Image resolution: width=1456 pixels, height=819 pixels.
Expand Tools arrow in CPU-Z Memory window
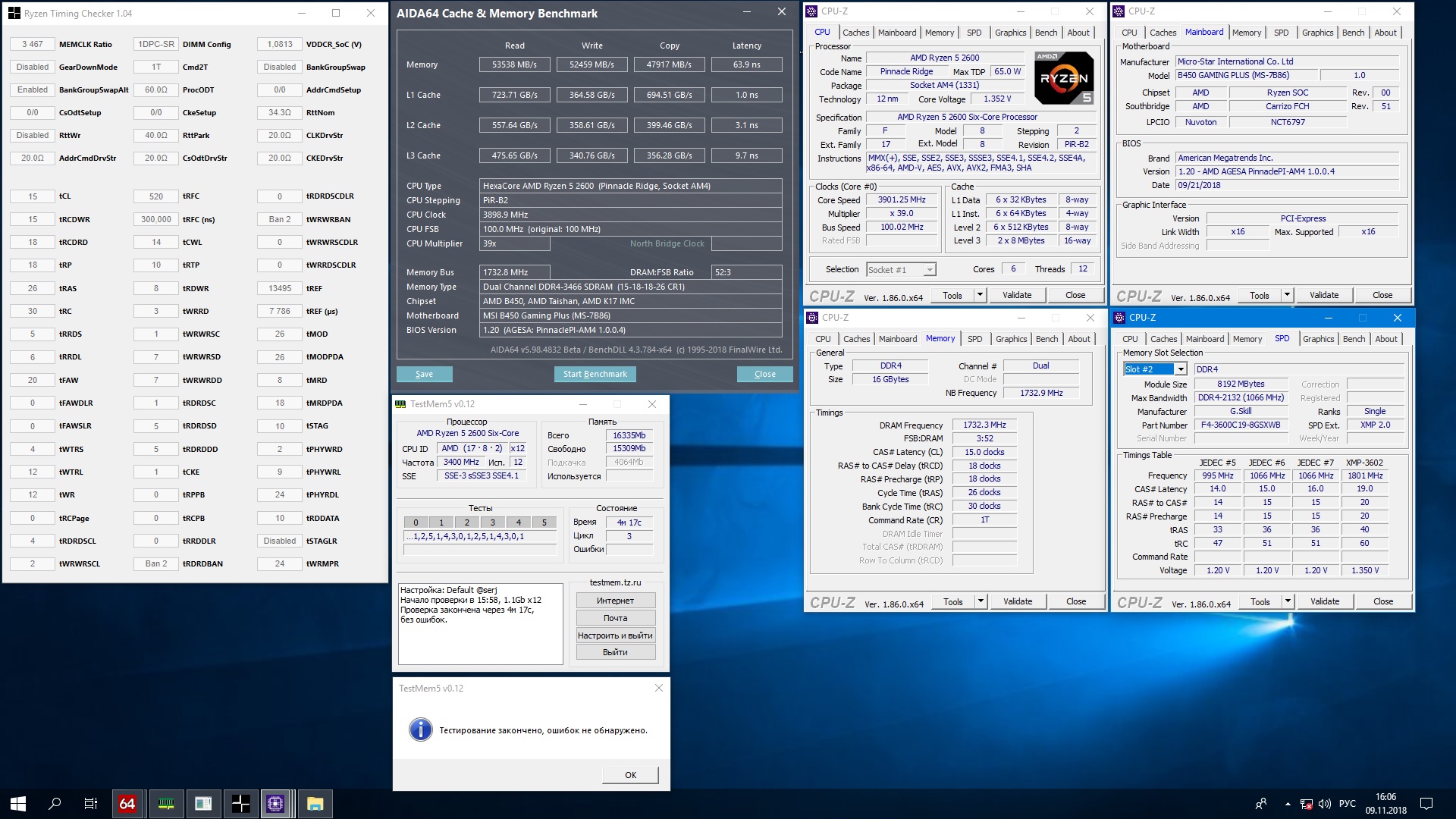tap(980, 601)
